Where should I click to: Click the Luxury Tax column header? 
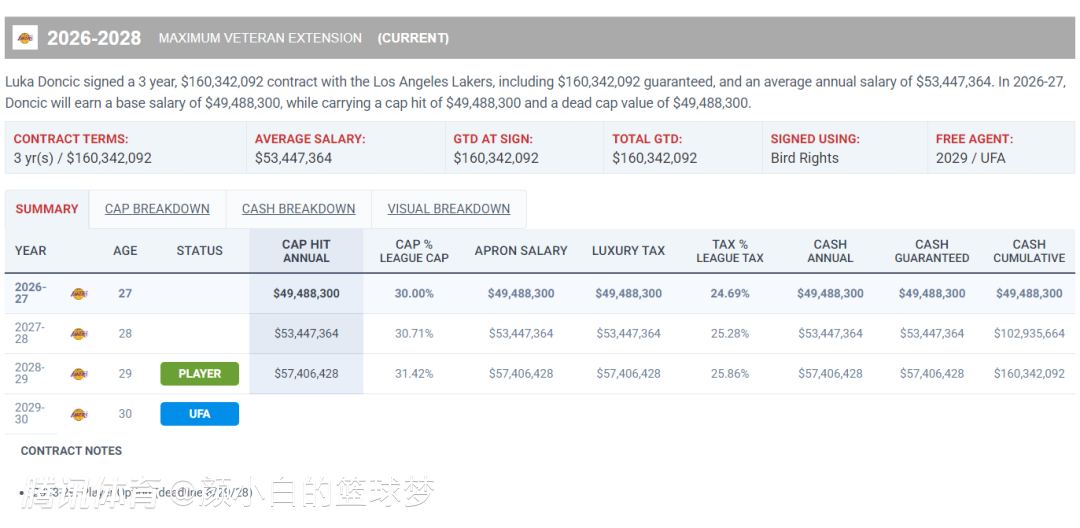click(628, 251)
